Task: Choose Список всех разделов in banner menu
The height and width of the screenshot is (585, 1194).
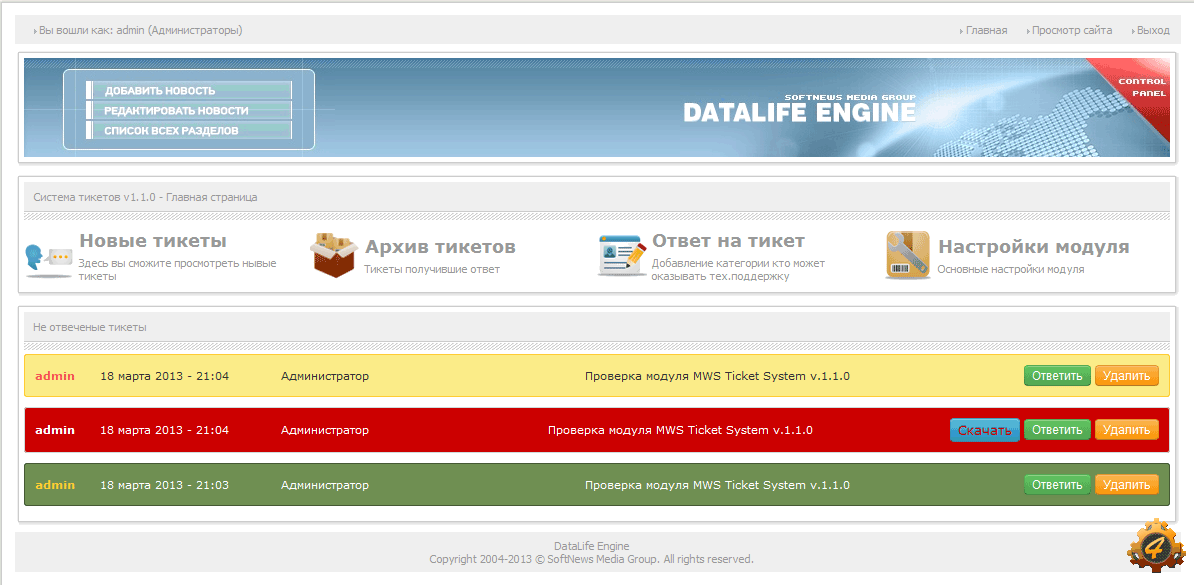Action: [189, 130]
